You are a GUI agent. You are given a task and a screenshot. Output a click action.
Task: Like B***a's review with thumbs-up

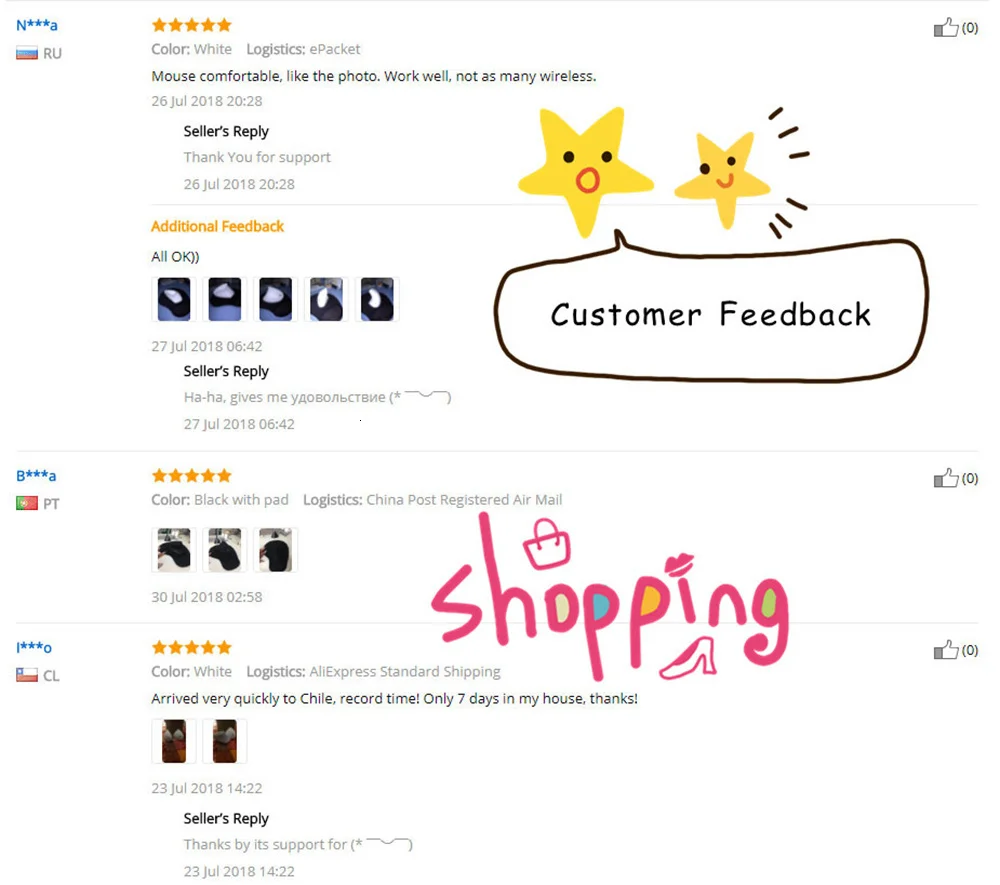pyautogui.click(x=946, y=478)
